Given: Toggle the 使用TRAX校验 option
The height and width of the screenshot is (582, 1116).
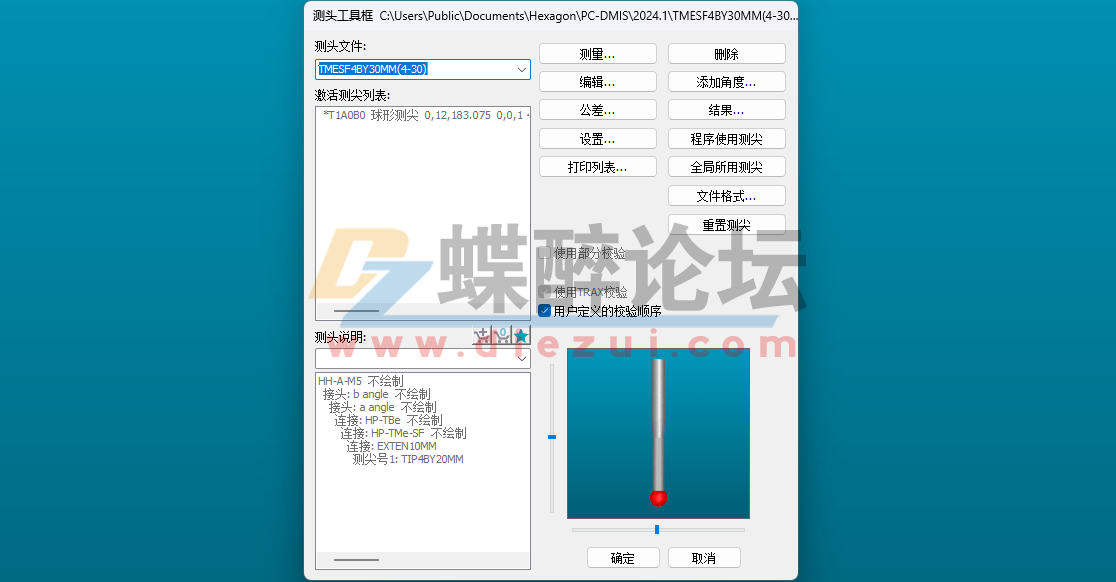Looking at the screenshot, I should (x=545, y=291).
